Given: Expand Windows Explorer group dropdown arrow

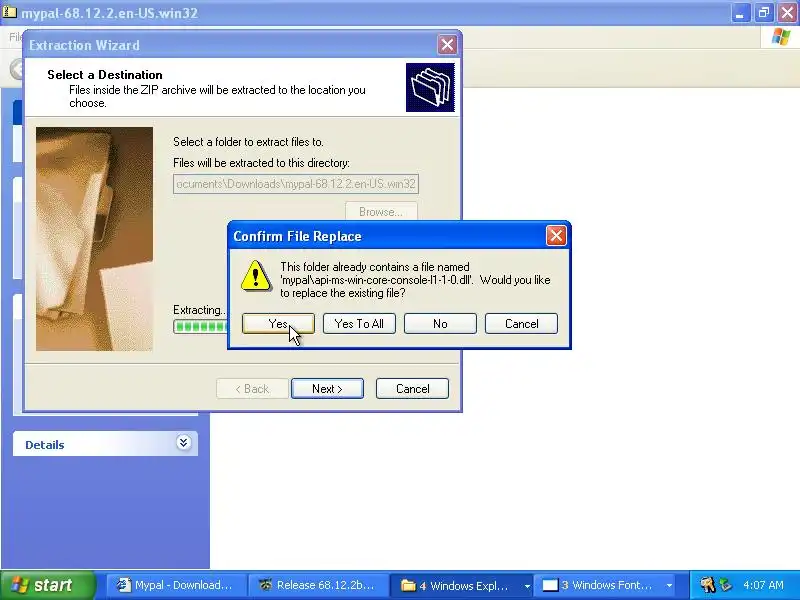Looking at the screenshot, I should (x=527, y=586).
